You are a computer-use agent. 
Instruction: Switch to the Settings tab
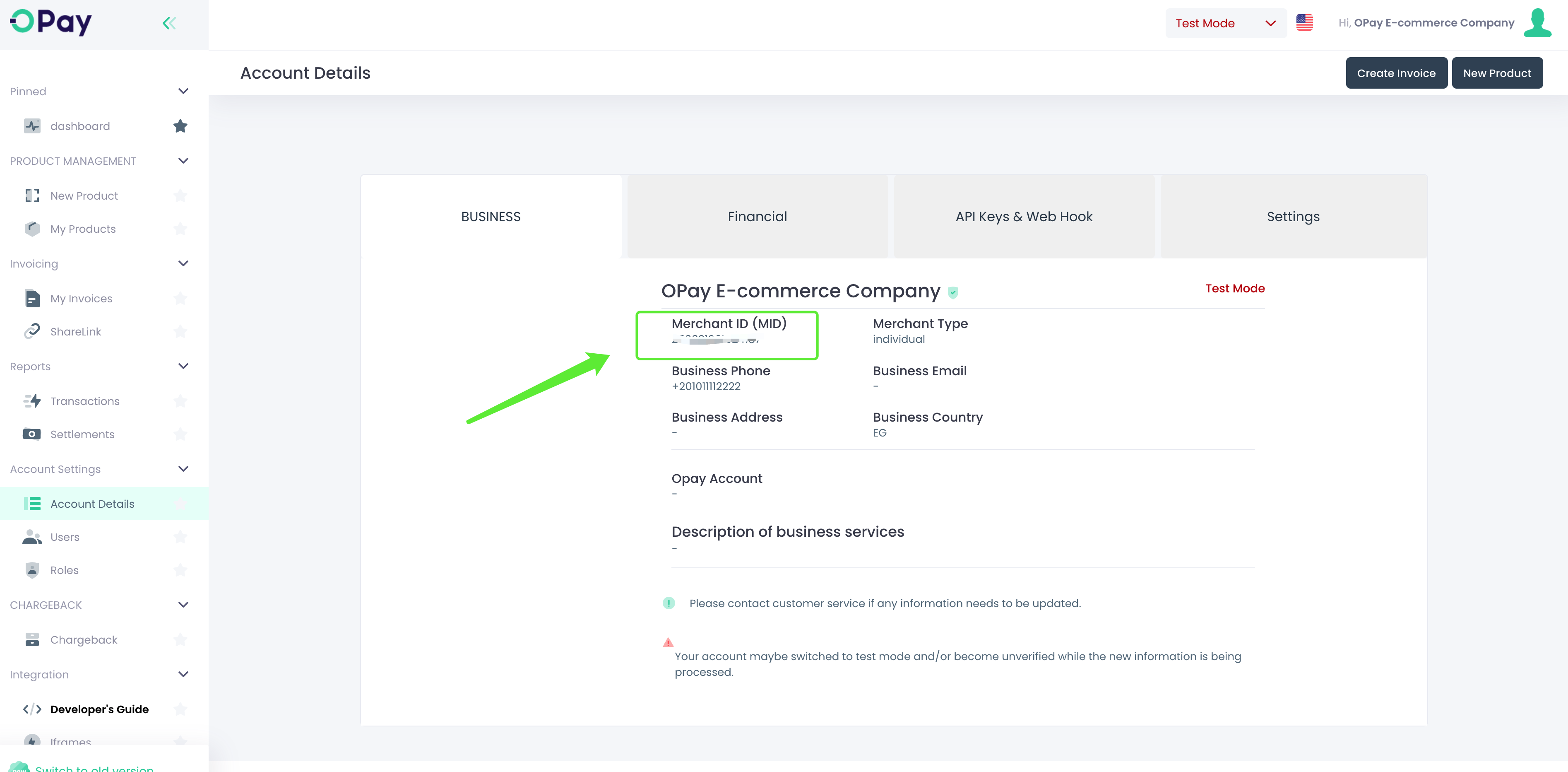[1293, 217]
